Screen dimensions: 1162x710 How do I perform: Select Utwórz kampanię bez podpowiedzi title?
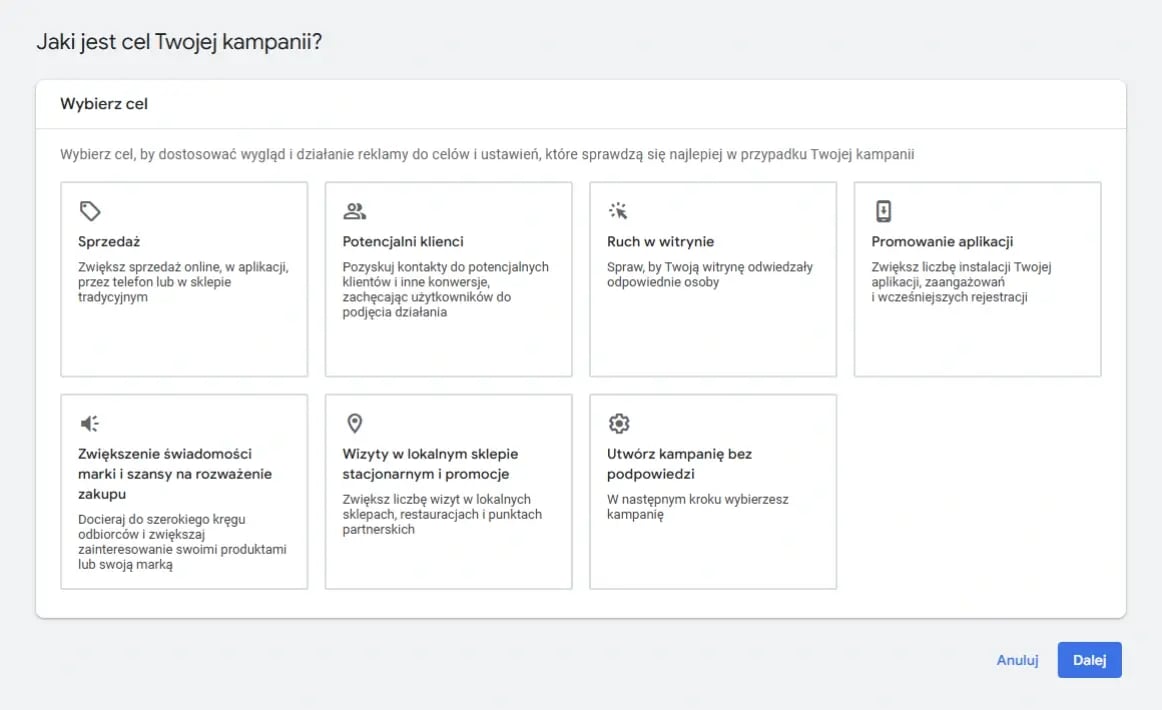[679, 463]
